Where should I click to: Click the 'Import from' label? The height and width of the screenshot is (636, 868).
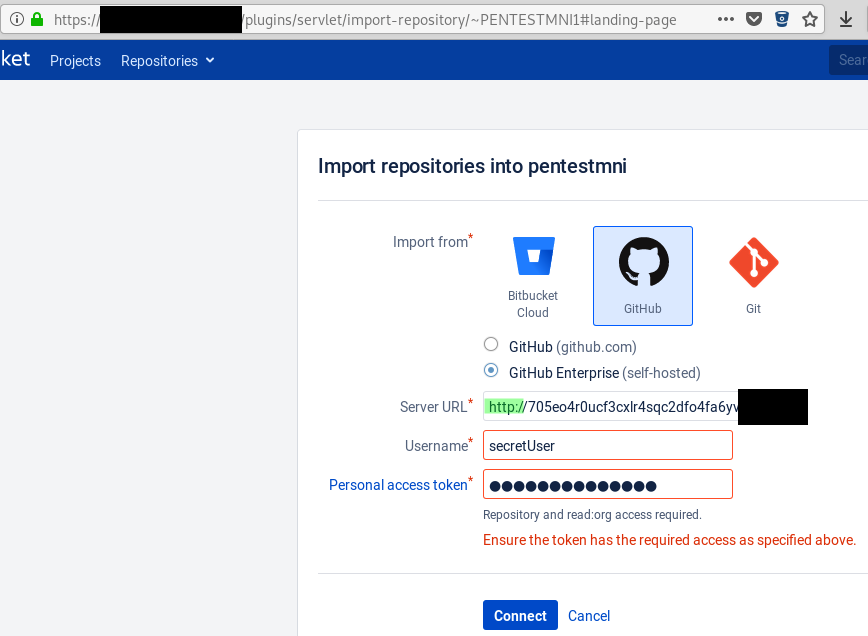point(430,242)
